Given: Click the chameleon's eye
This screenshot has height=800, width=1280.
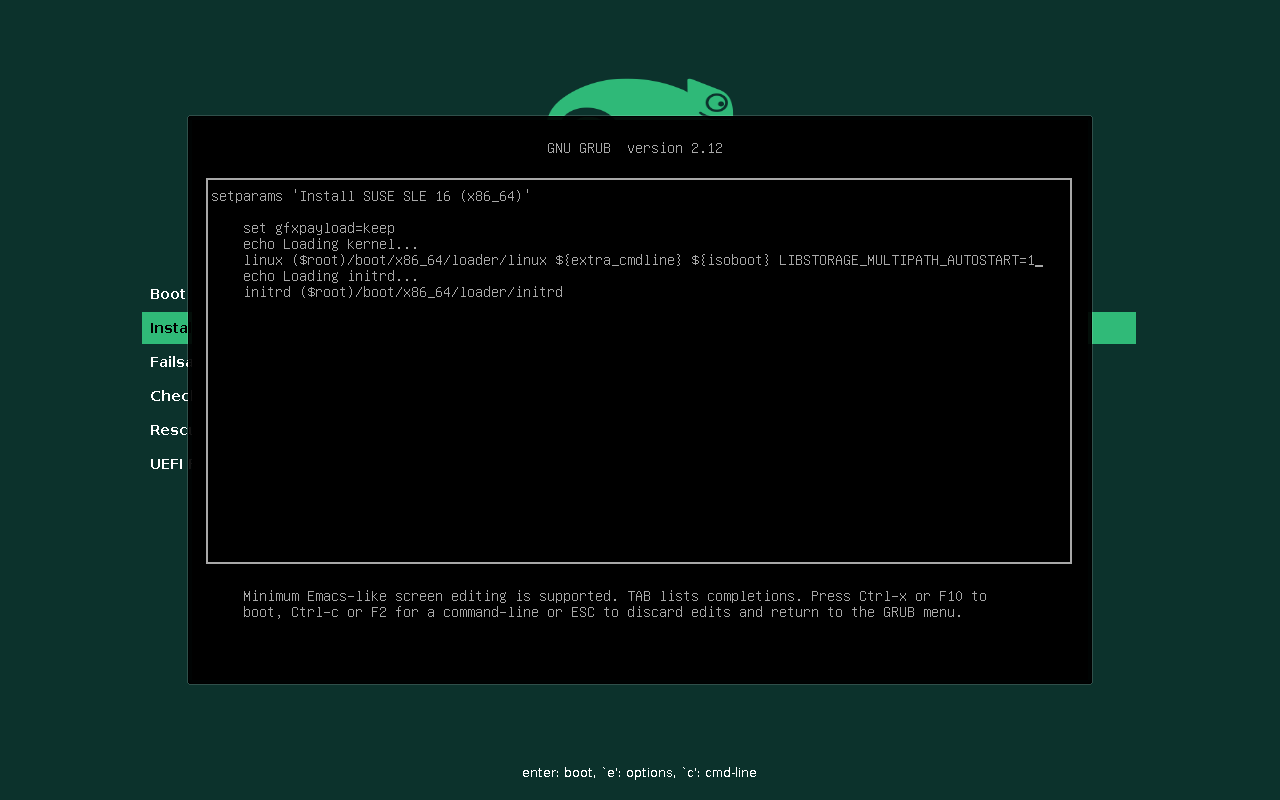Looking at the screenshot, I should coord(717,103).
